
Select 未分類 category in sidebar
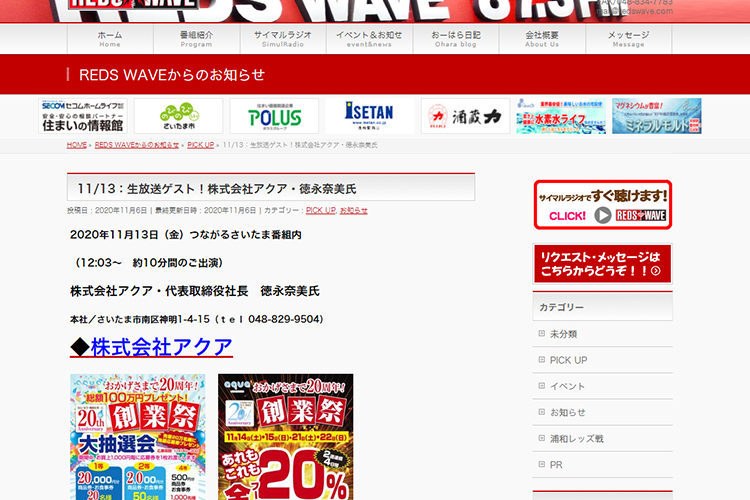tap(563, 334)
